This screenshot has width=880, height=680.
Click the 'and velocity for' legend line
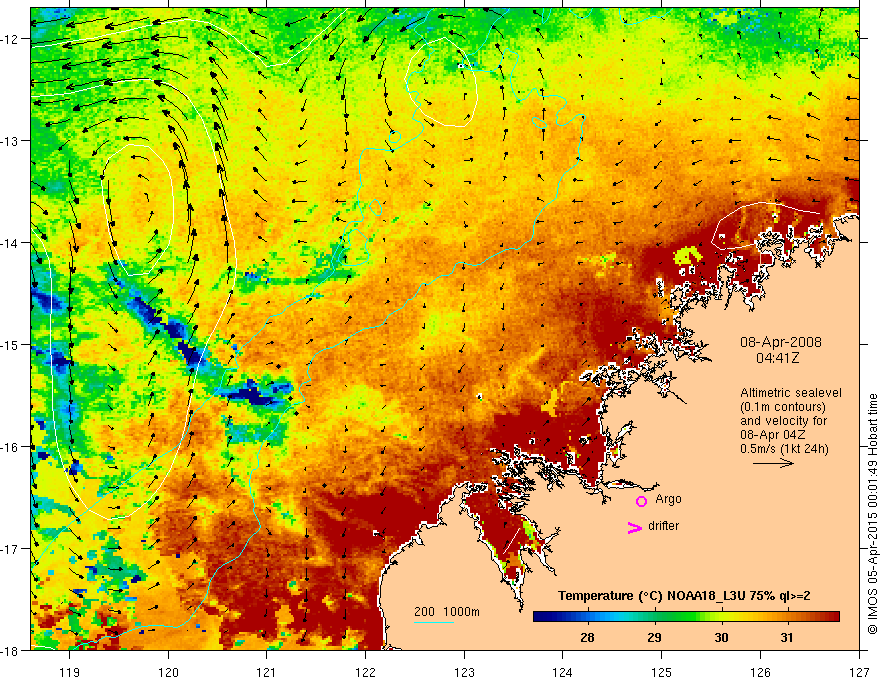pyautogui.click(x=783, y=421)
